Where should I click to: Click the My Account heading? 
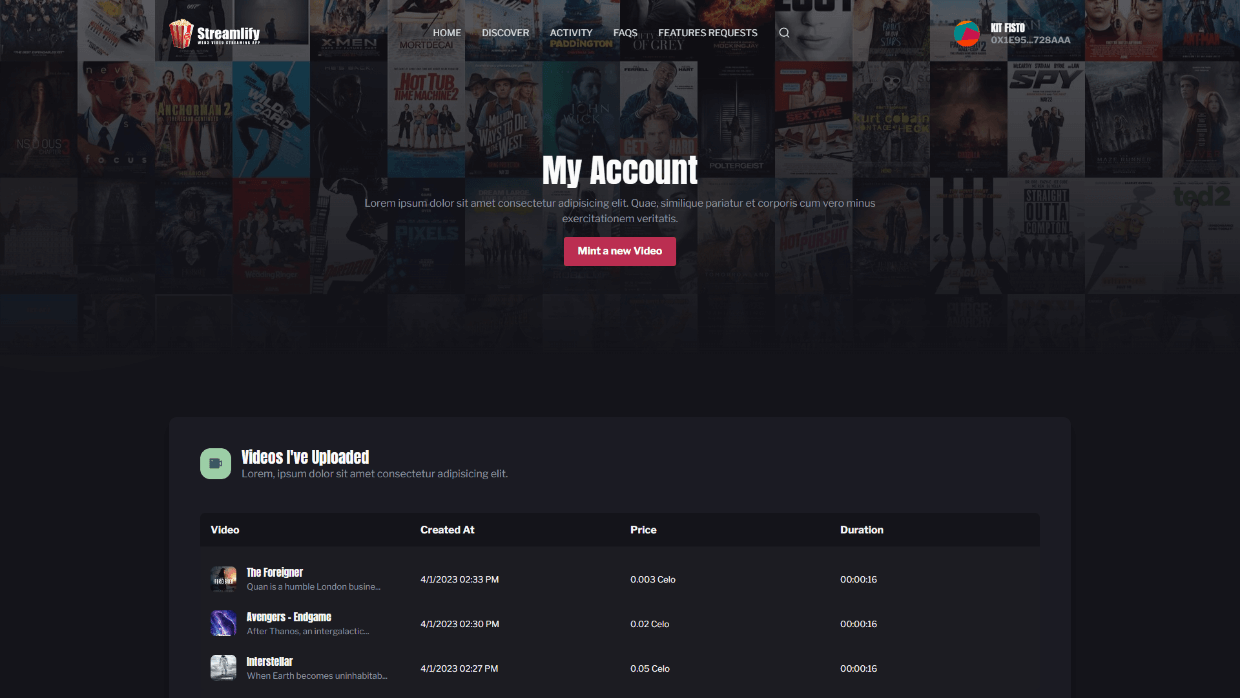pyautogui.click(x=620, y=171)
